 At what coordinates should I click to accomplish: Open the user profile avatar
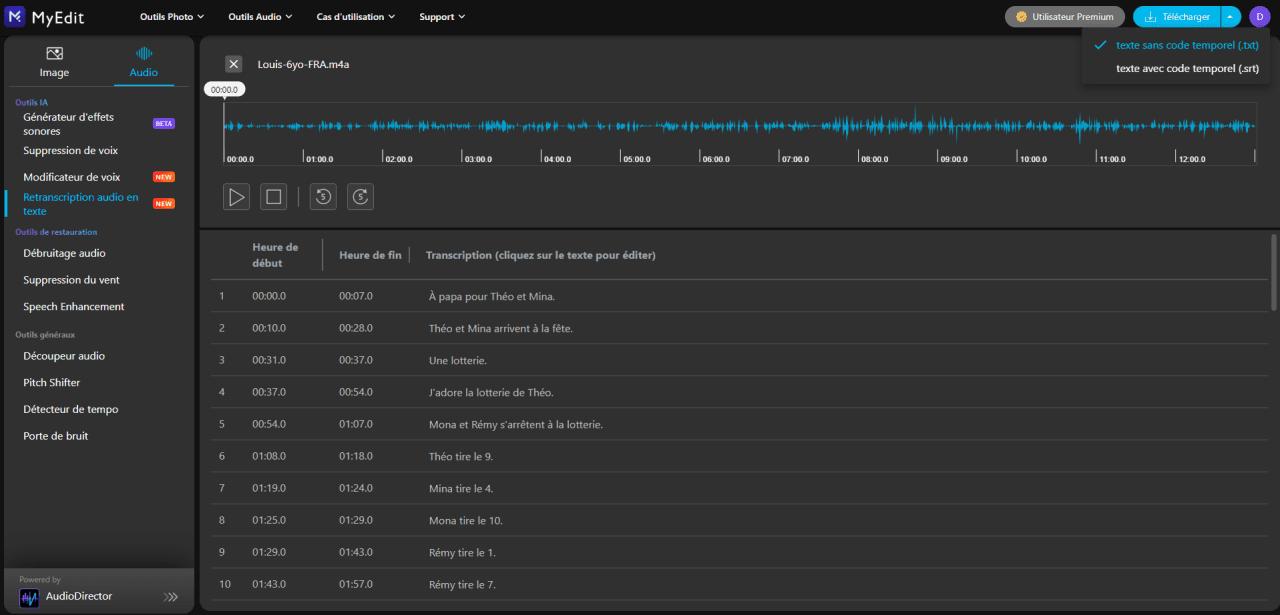tap(1259, 17)
